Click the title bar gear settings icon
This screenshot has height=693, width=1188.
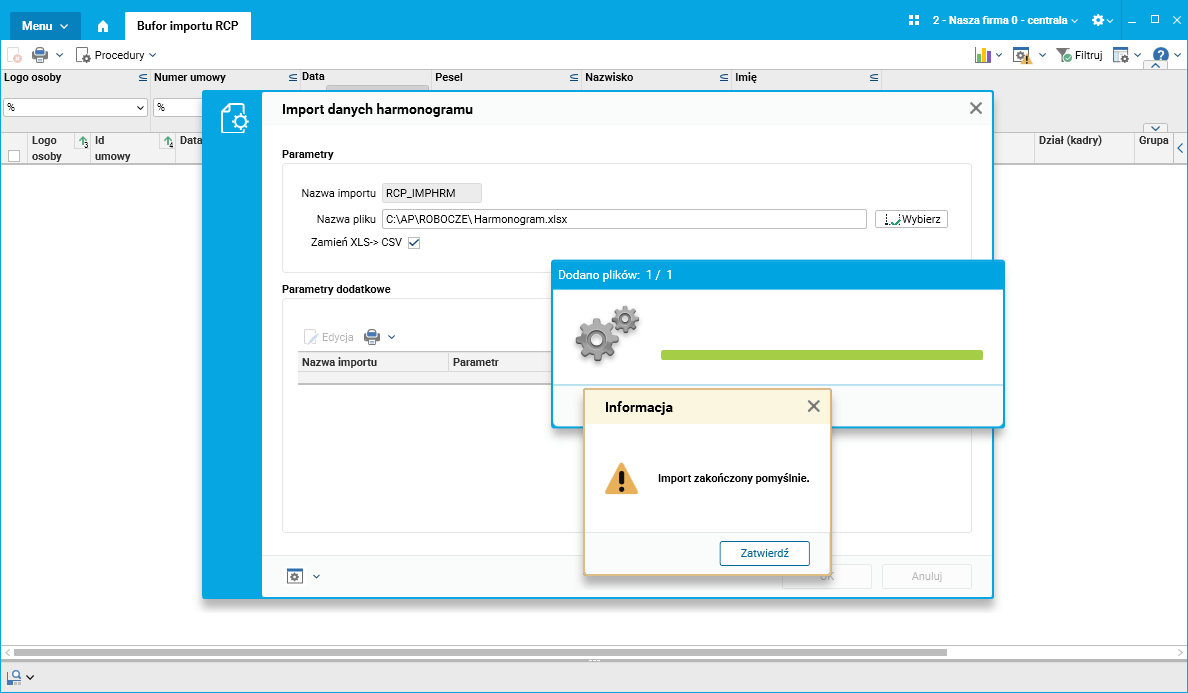pos(1098,20)
